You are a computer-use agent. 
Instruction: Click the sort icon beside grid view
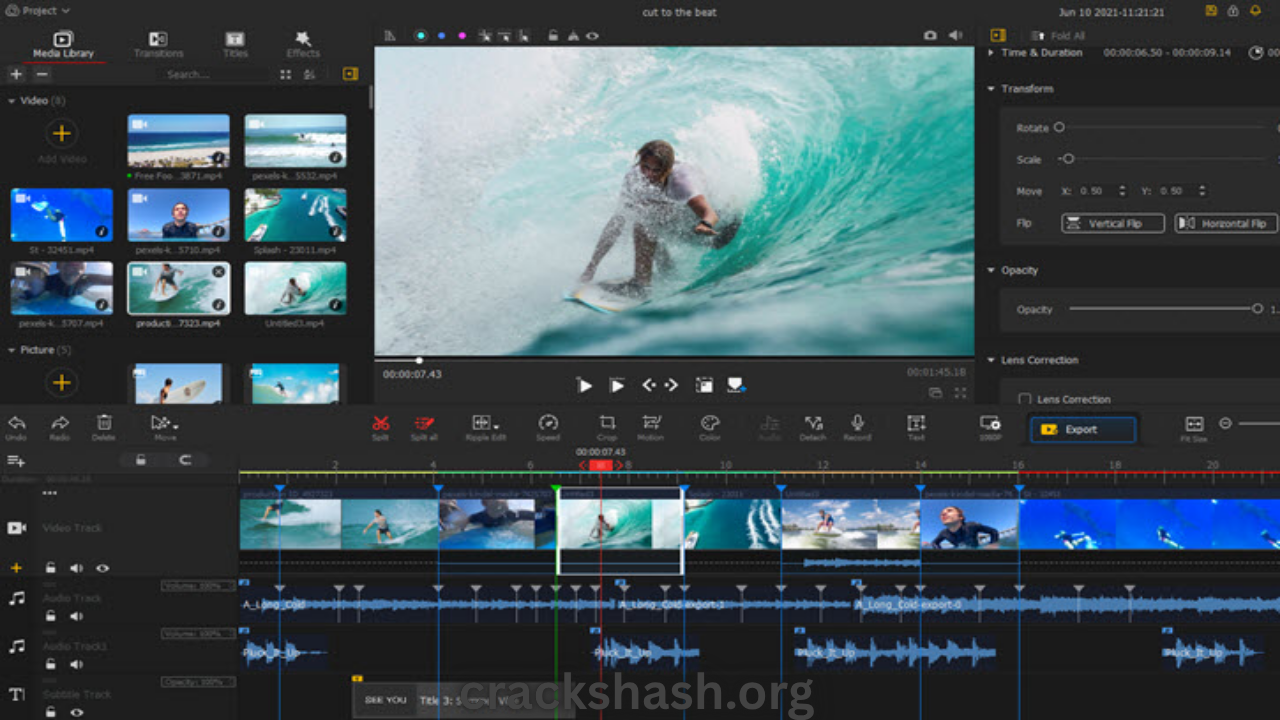pyautogui.click(x=310, y=74)
